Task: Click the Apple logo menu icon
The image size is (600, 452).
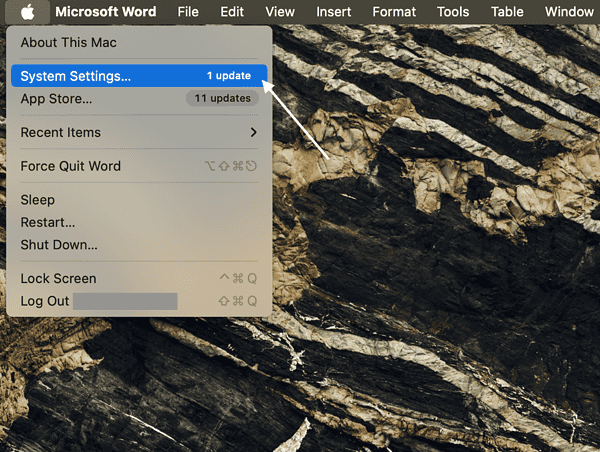Action: pos(27,12)
